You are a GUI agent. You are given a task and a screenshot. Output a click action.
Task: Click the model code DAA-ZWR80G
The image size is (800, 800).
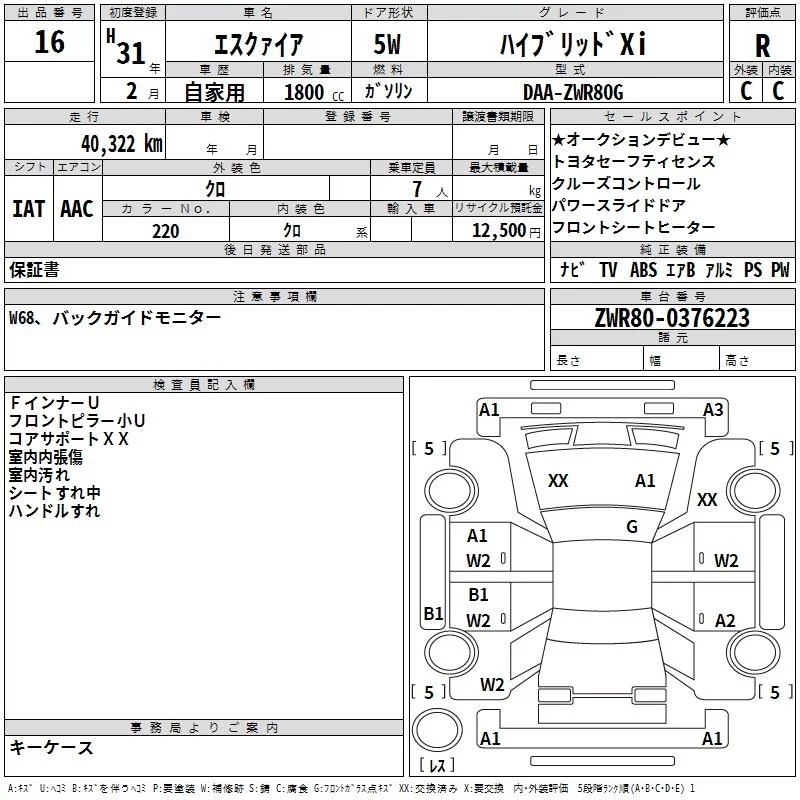[x=572, y=92]
